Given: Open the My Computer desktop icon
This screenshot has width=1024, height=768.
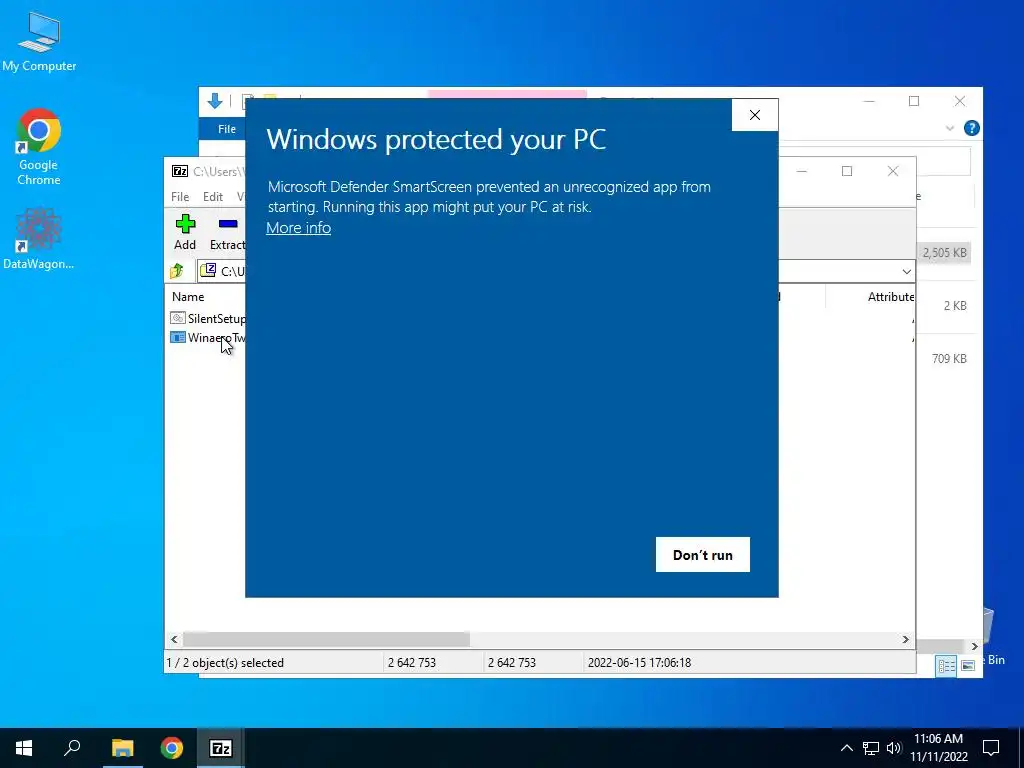Looking at the screenshot, I should tap(39, 41).
